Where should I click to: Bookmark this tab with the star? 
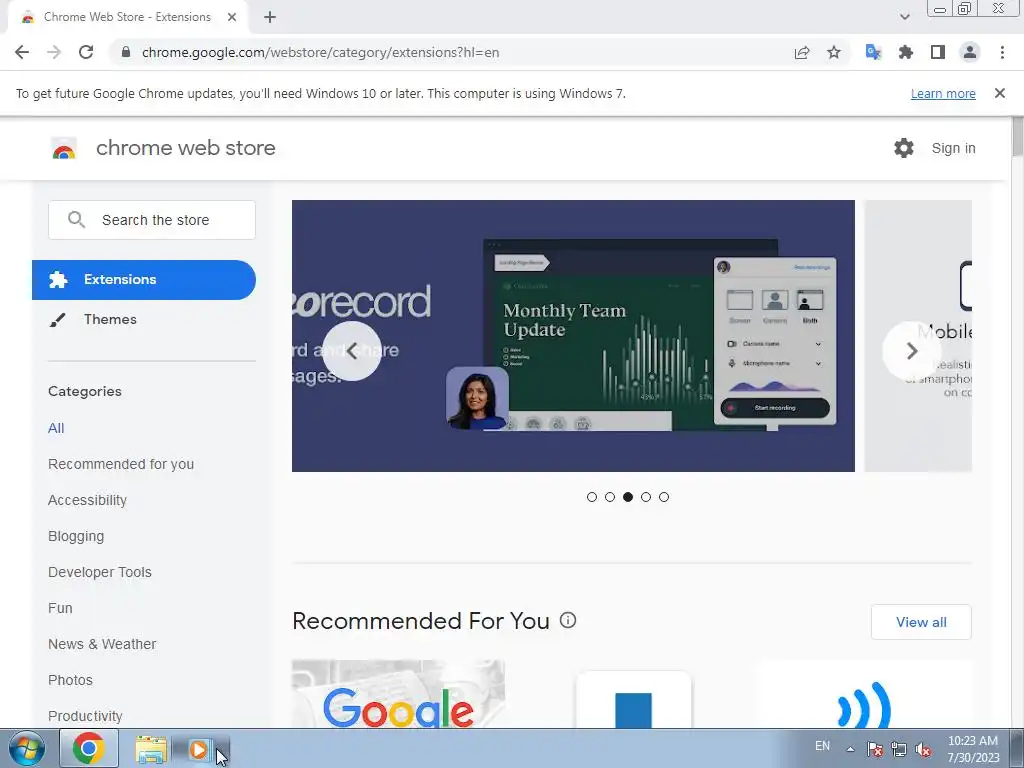(x=834, y=52)
